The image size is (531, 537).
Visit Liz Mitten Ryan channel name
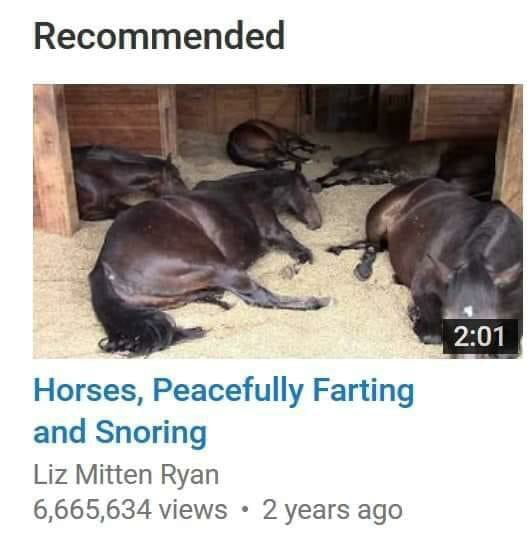click(x=126, y=475)
